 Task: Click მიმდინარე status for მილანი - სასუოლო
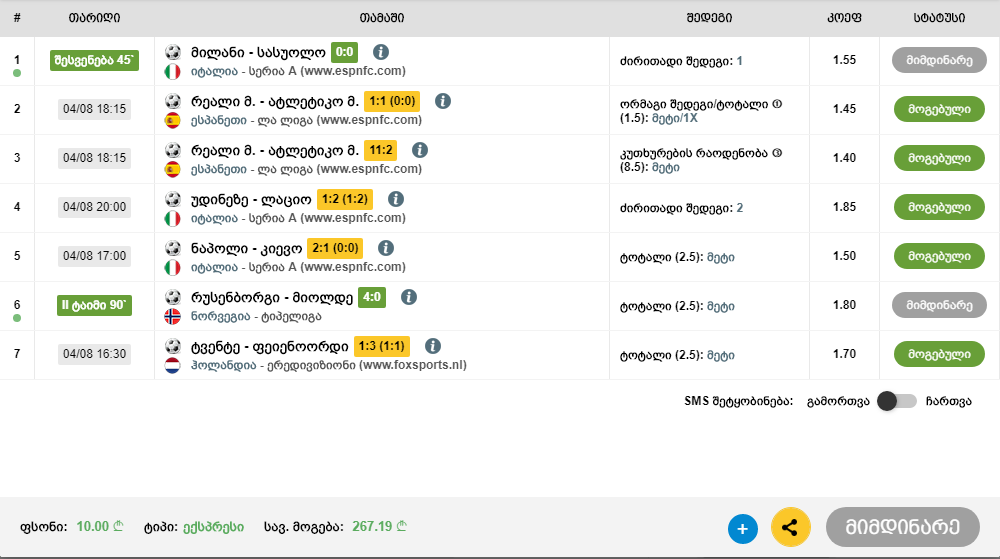coord(939,60)
